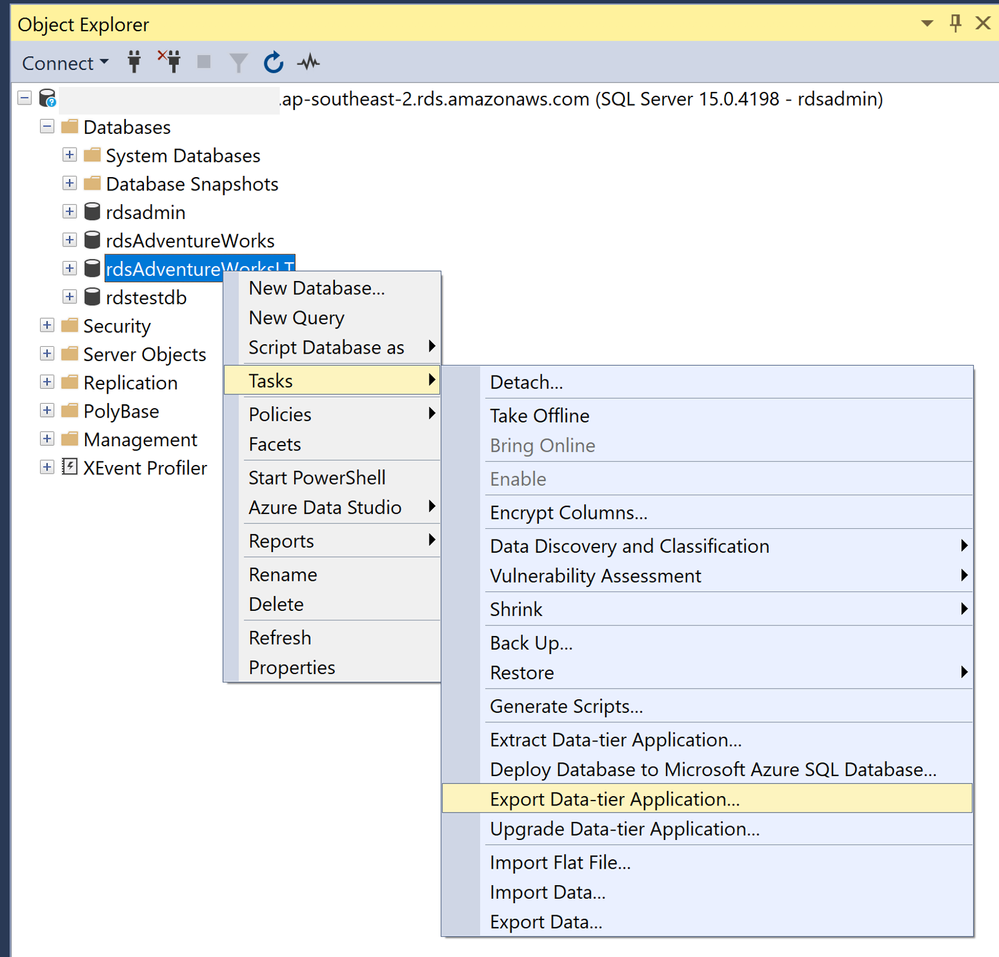This screenshot has height=957, width=999.
Task: Click the Security folder icon
Action: (69, 325)
